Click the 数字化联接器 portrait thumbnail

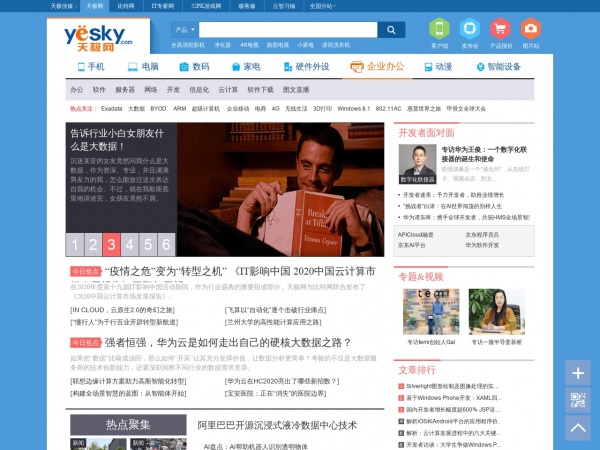pos(417,164)
